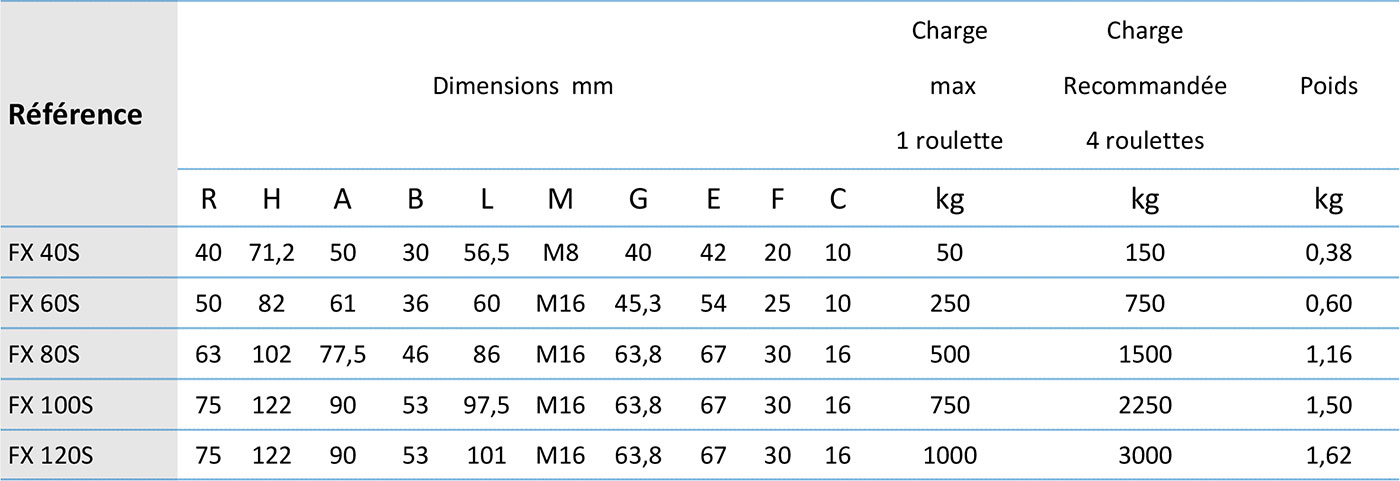Select the 3000 recommended load cell

point(1144,456)
